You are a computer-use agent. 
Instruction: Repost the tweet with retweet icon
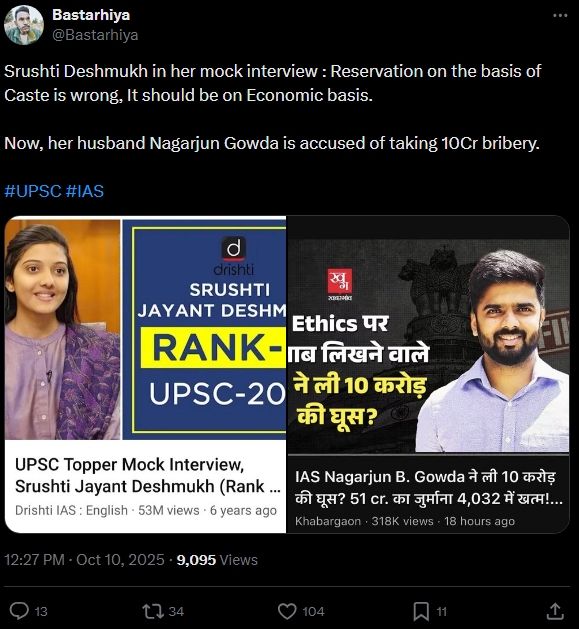click(153, 611)
